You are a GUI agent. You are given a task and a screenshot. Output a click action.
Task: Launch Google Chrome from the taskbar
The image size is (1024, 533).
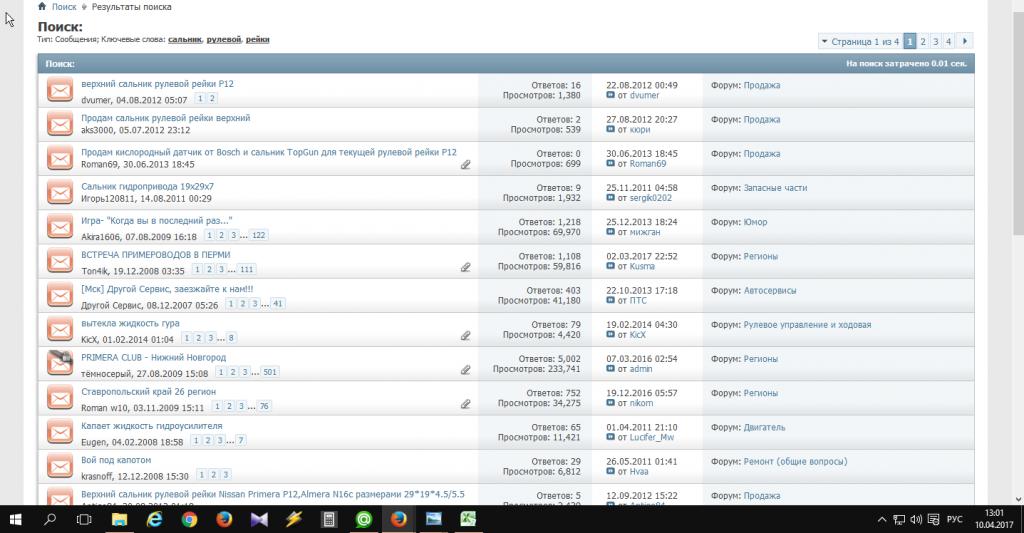[189, 519]
